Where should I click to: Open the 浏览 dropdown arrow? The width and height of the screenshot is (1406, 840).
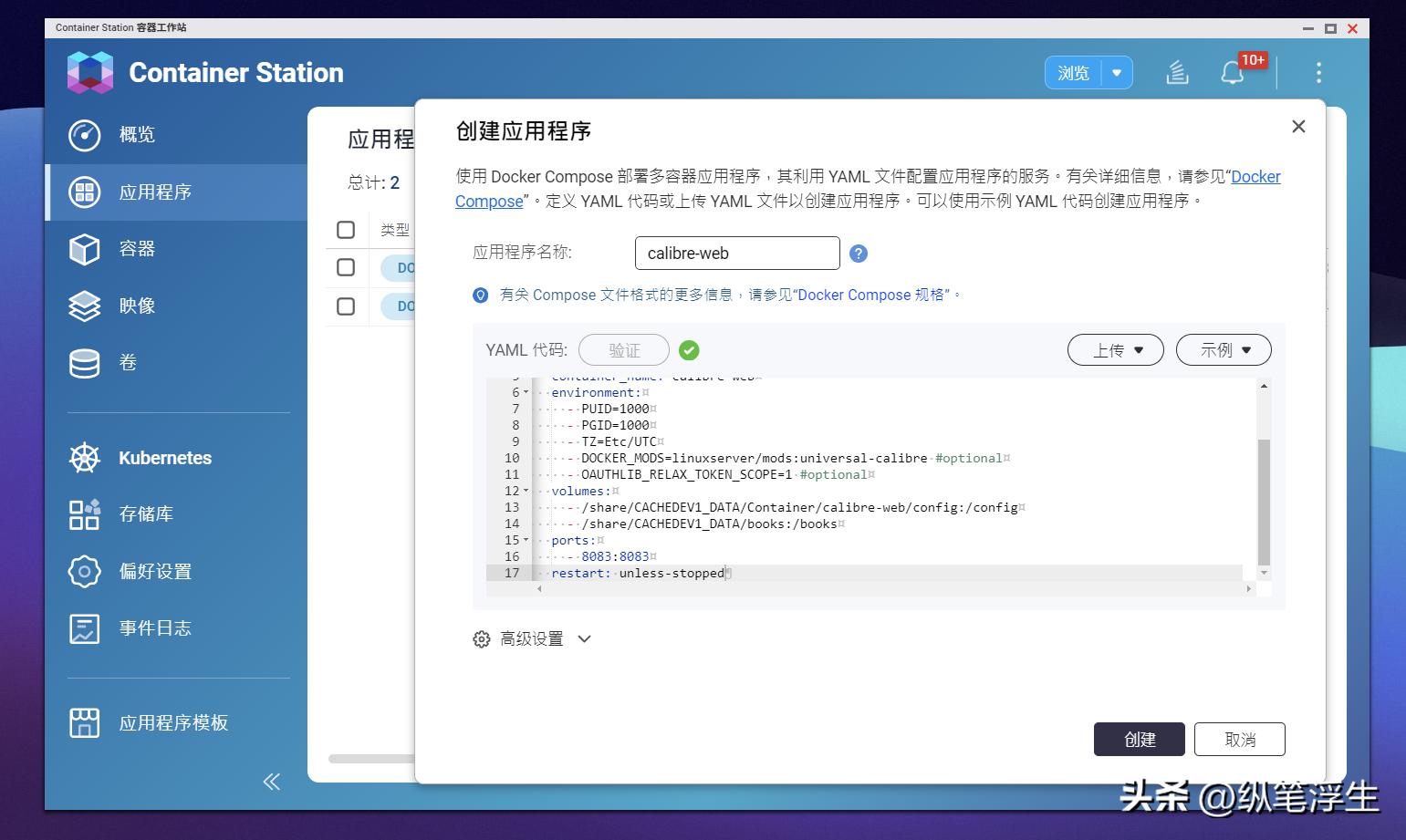[1117, 73]
